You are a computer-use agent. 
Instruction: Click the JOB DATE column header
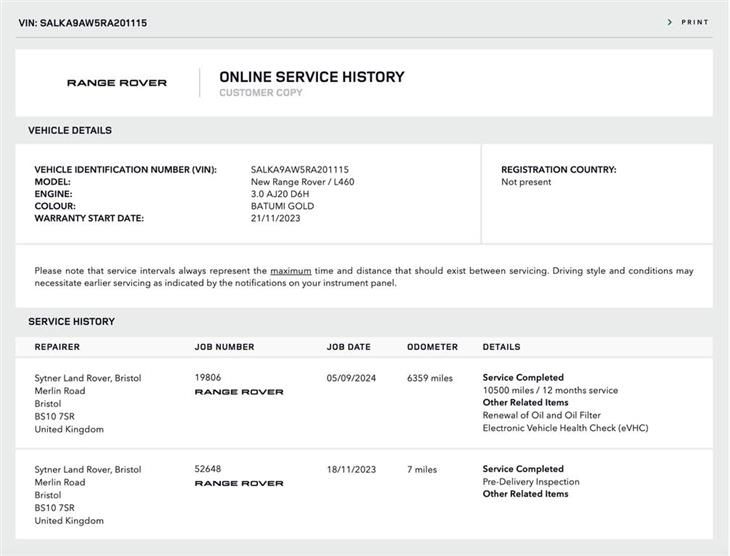349,347
